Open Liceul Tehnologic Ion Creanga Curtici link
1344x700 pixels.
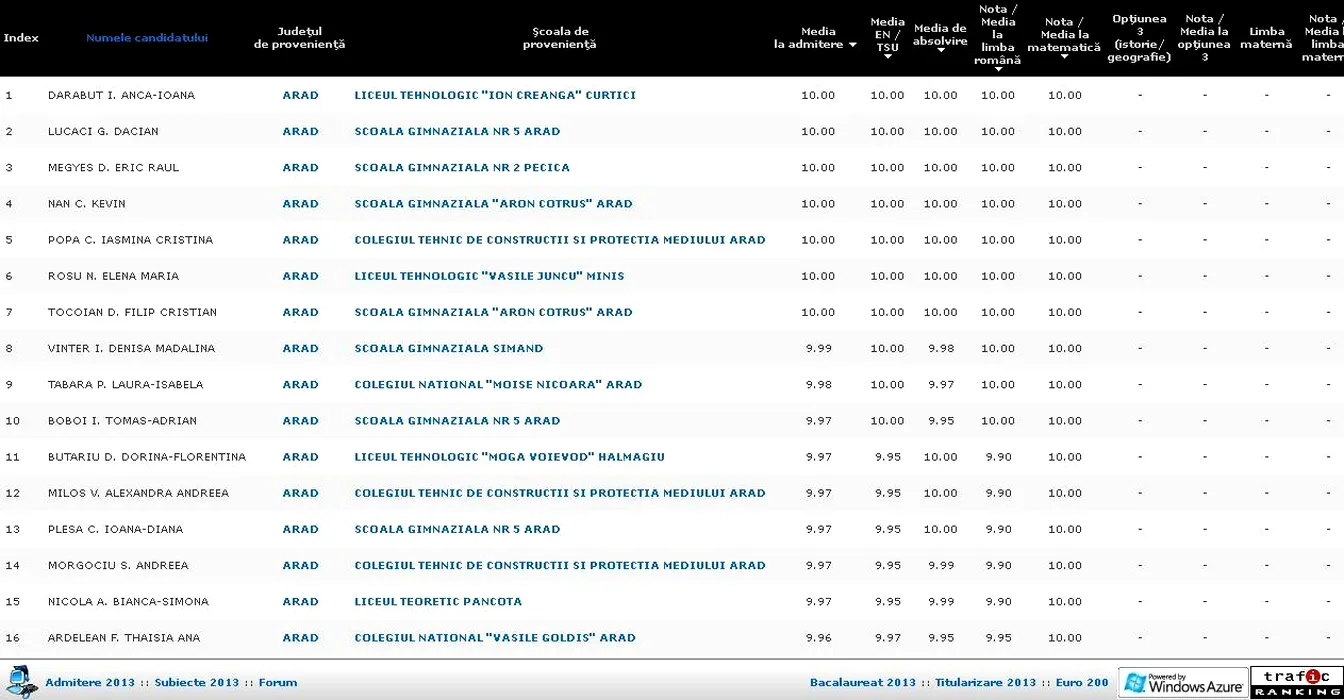(495, 96)
